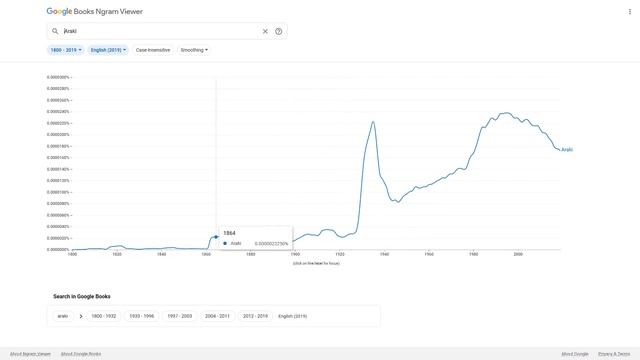The image size is (640, 360).
Task: Open the About Google Books link
Action: tap(81, 354)
